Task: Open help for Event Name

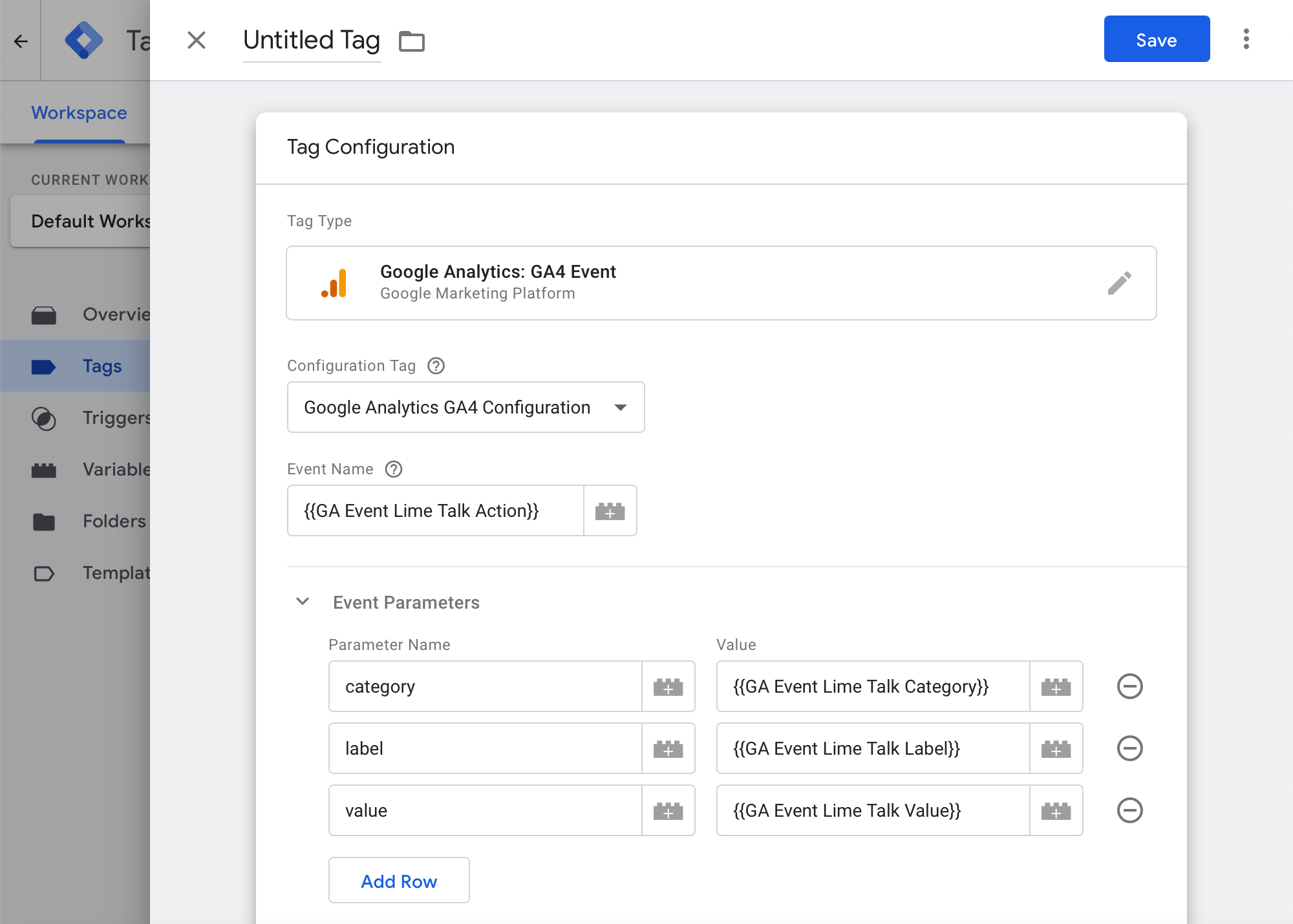Action: (x=394, y=469)
